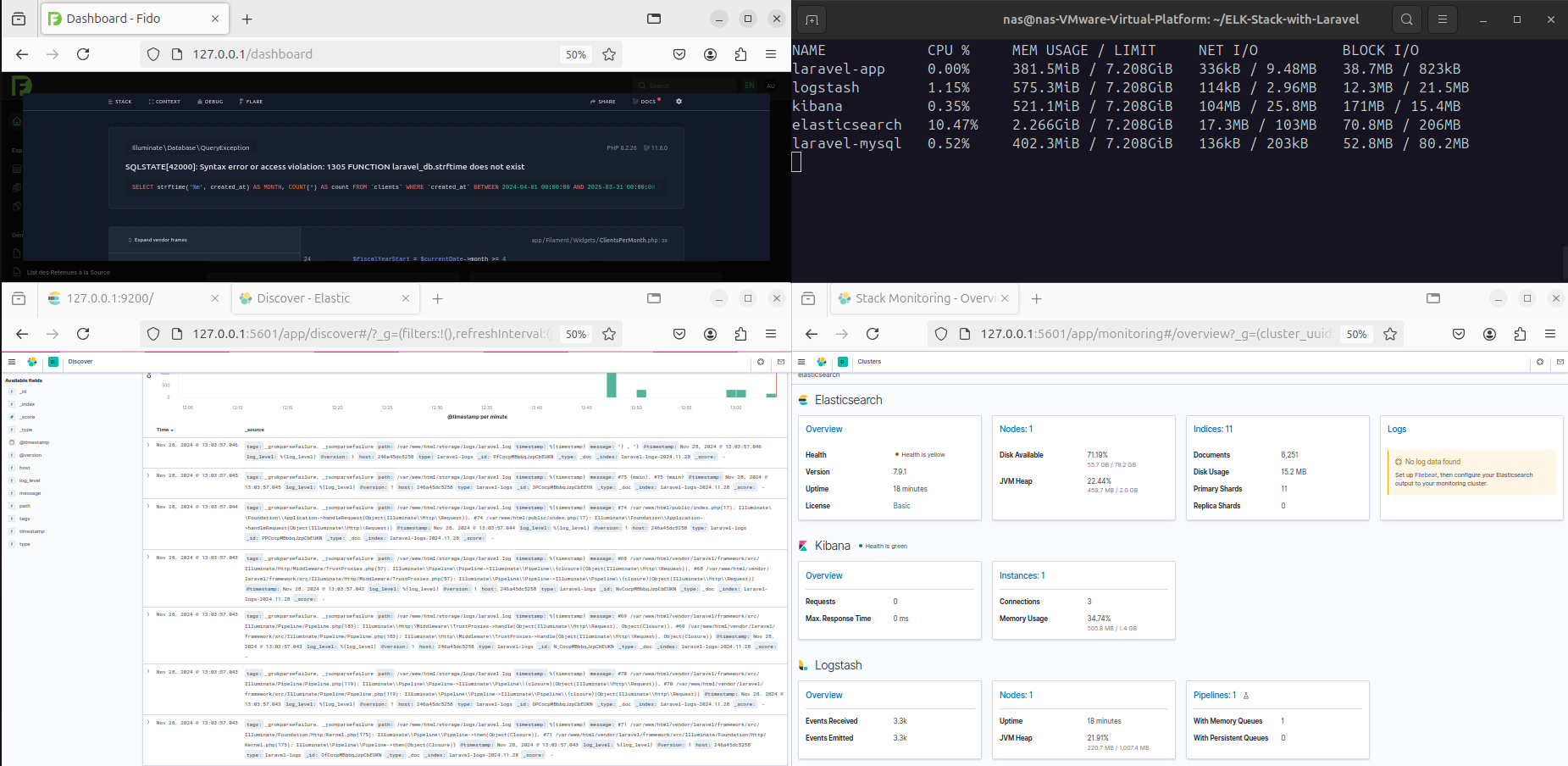
Task: Go back in the Dashboard browser window
Action: tap(22, 54)
